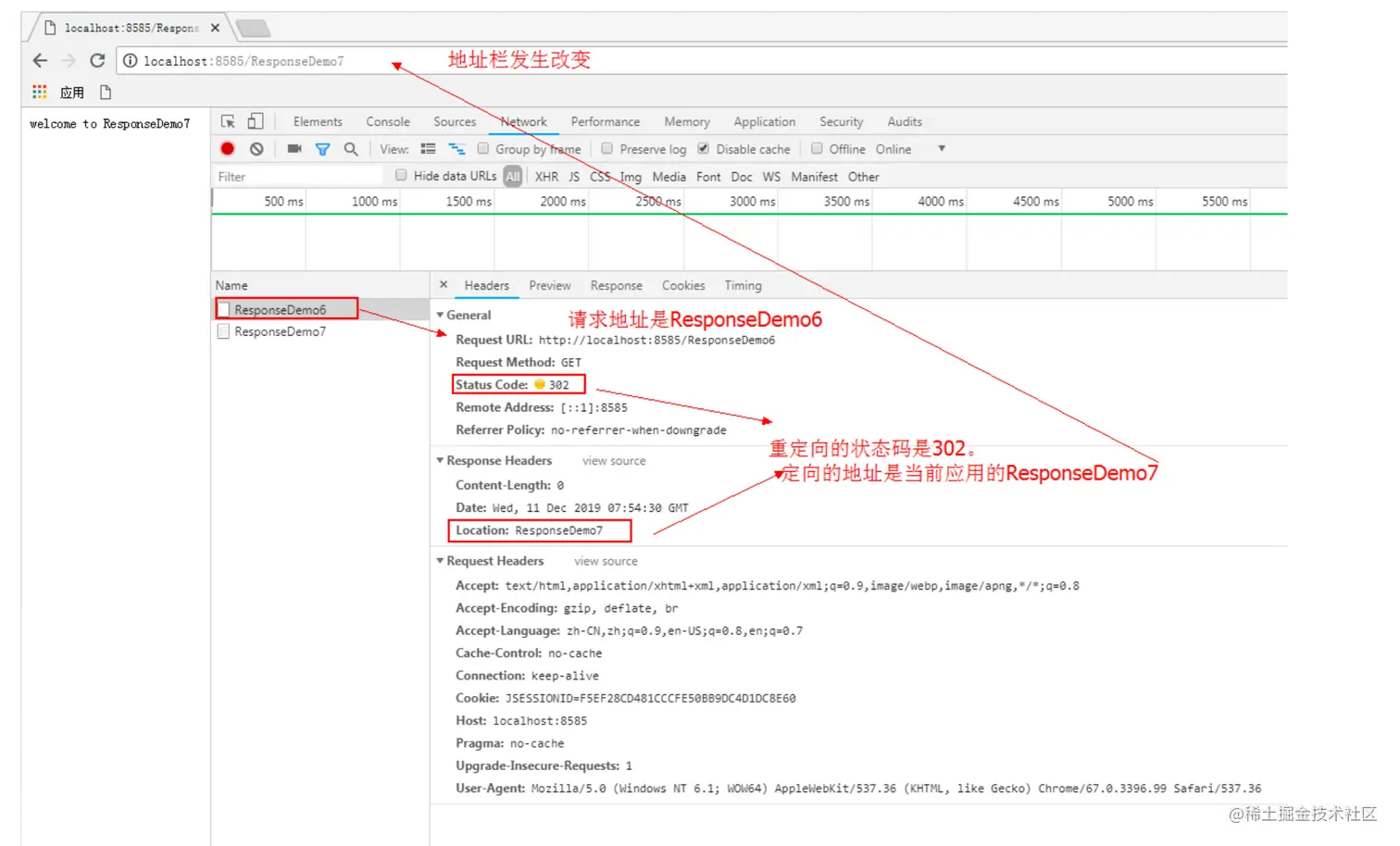
Task: Filter requests by XHR
Action: point(546,176)
